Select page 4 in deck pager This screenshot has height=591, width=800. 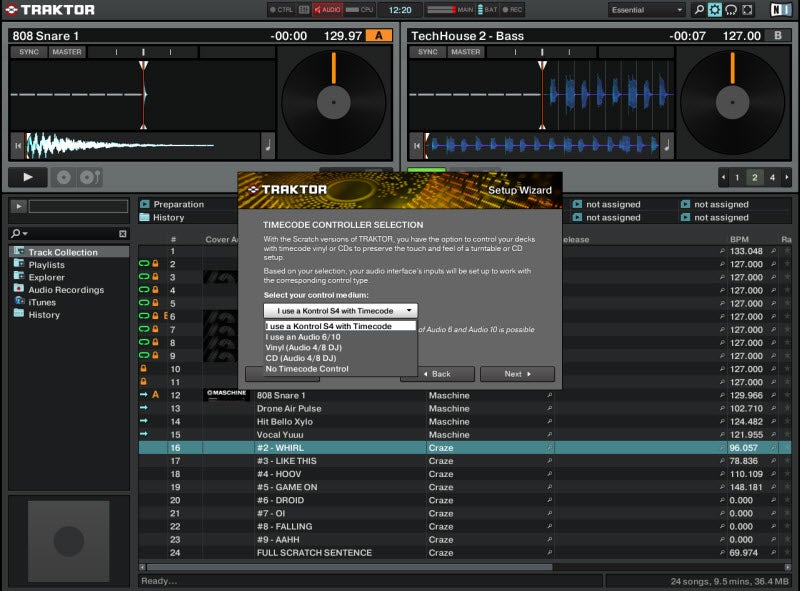pyautogui.click(x=772, y=178)
